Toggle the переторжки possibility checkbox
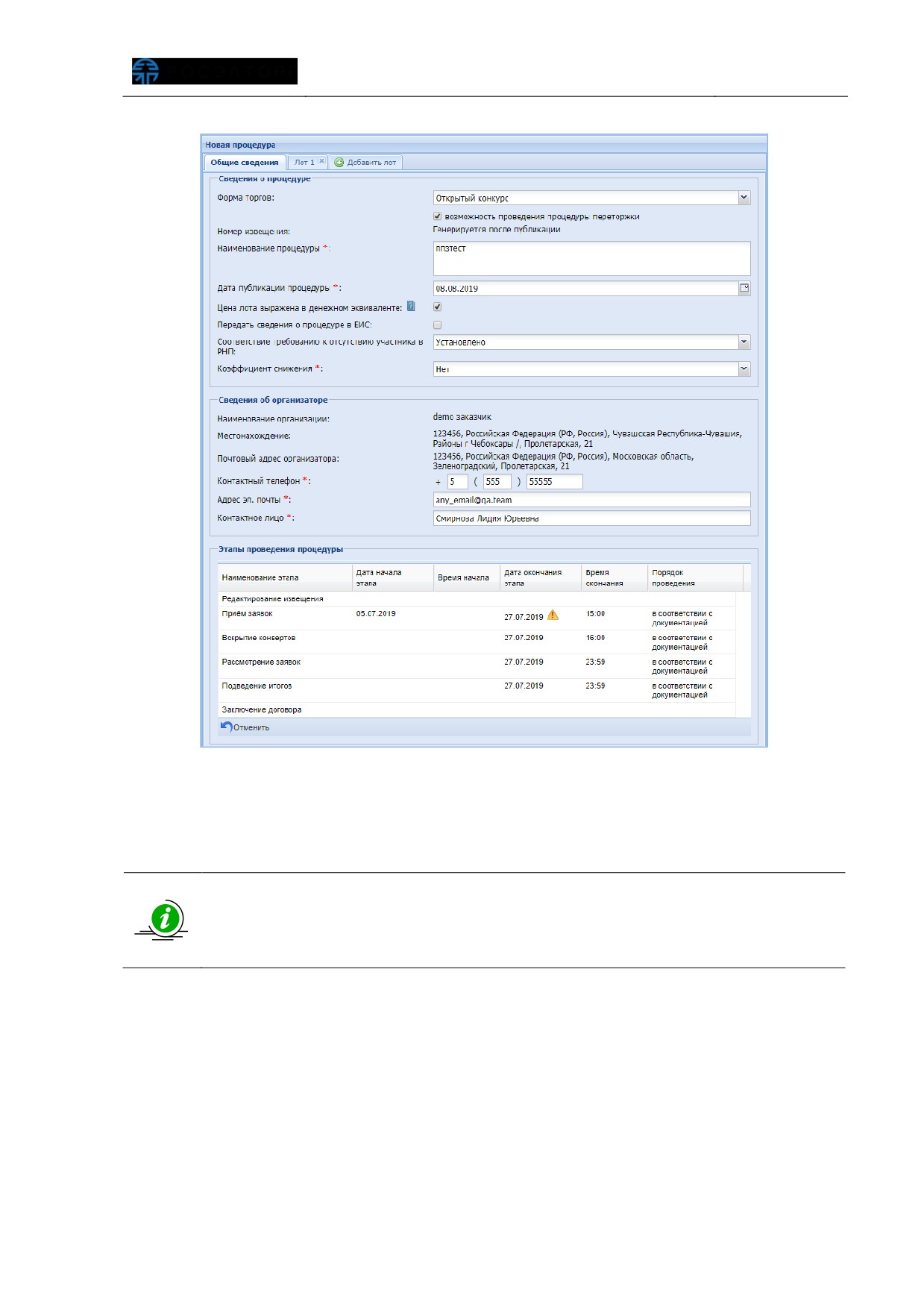This screenshot has width=924, height=1307. pos(438,216)
